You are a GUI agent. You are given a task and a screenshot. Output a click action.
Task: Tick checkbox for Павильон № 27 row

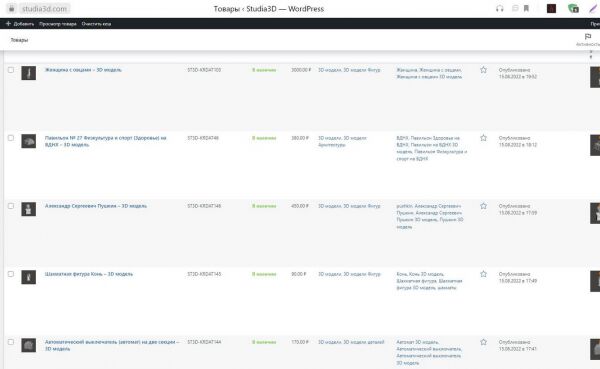pos(11,138)
